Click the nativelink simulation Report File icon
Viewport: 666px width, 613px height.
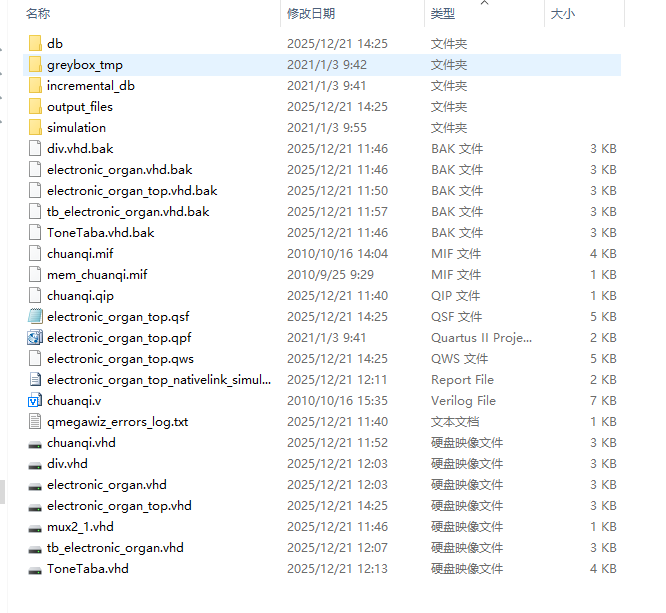click(35, 379)
